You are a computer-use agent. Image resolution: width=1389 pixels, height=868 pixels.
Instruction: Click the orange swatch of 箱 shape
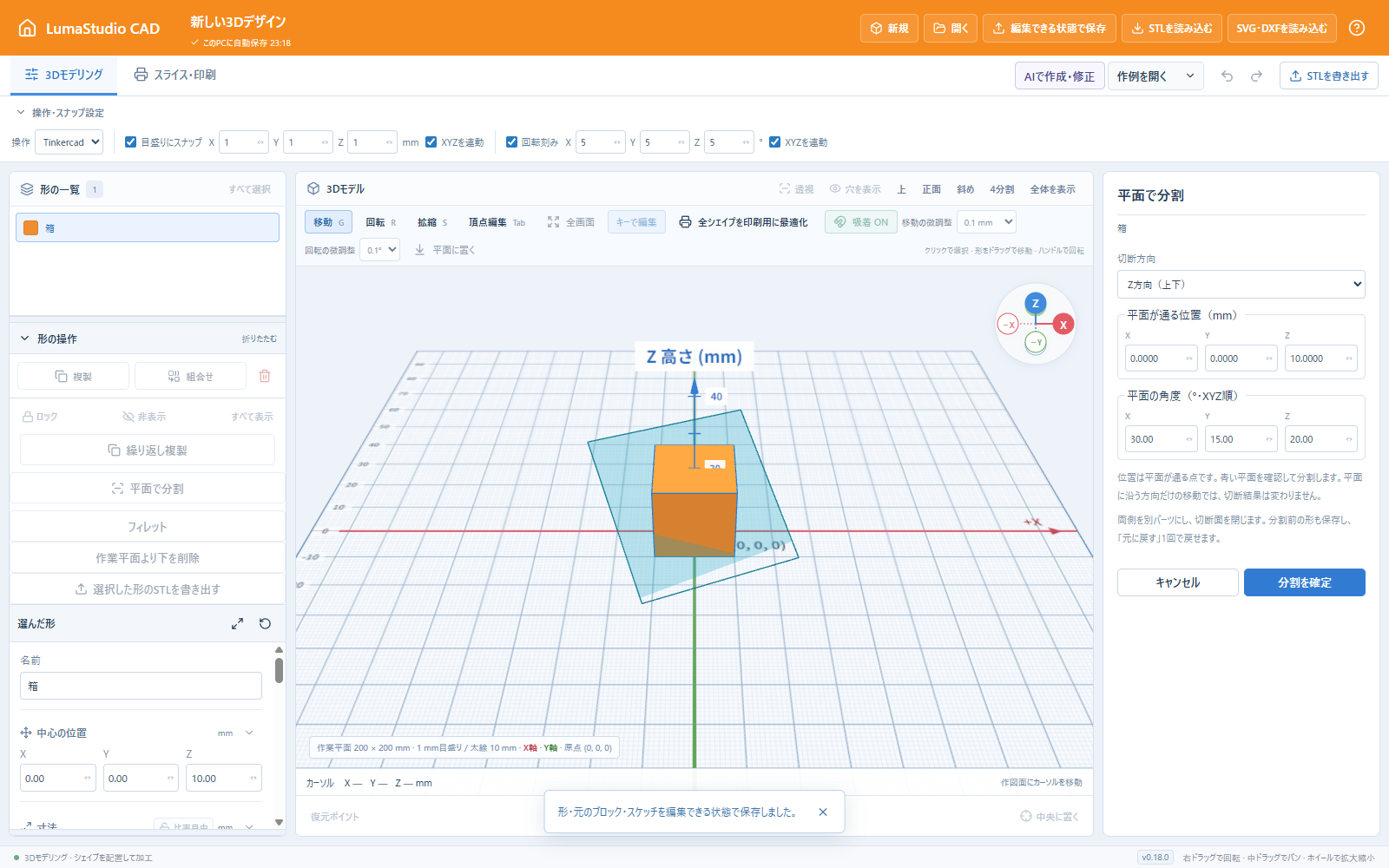[x=31, y=227]
